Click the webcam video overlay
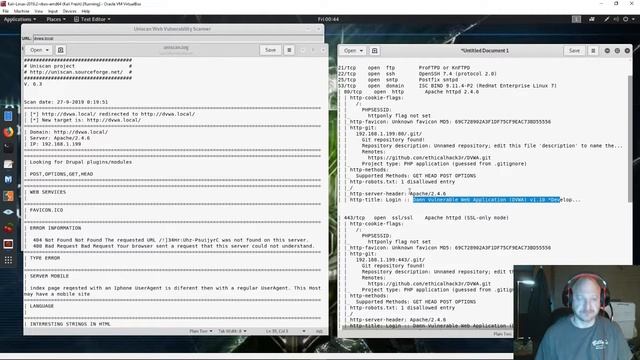 577,313
